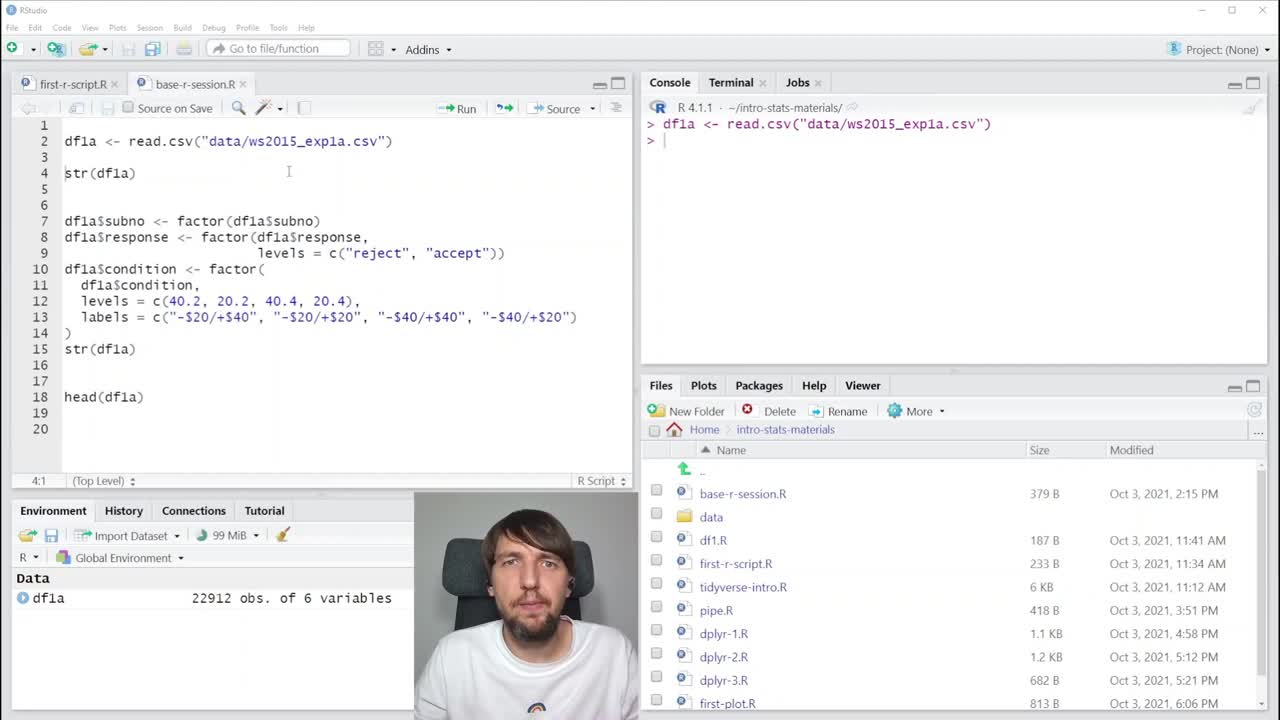Tick the checkbox next to dplyr-1.R
The image size is (1280, 720).
656,633
